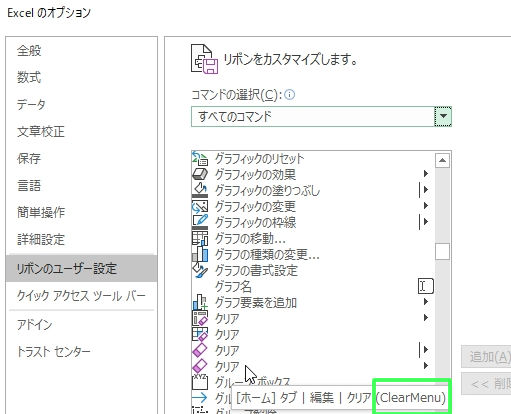Expand submenu arrow for グラフィックの枠線
The height and width of the screenshot is (414, 511).
426,222
